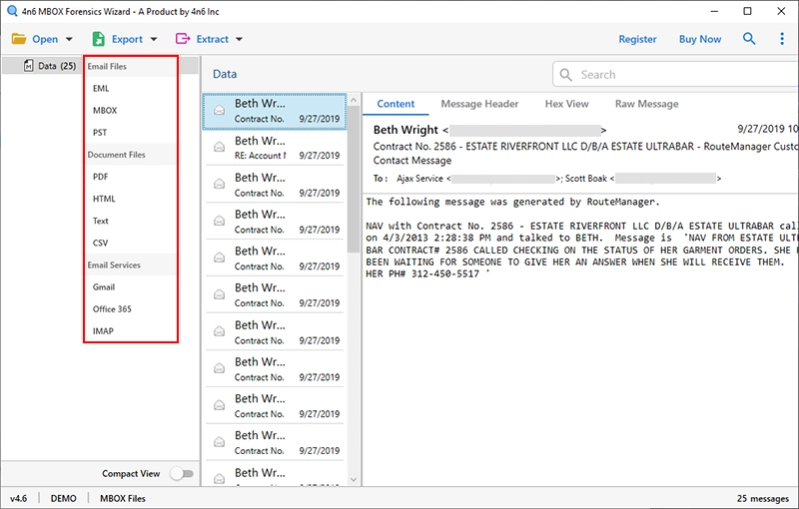Switch to the Message Header tab
This screenshot has width=799, height=509.
click(x=480, y=104)
